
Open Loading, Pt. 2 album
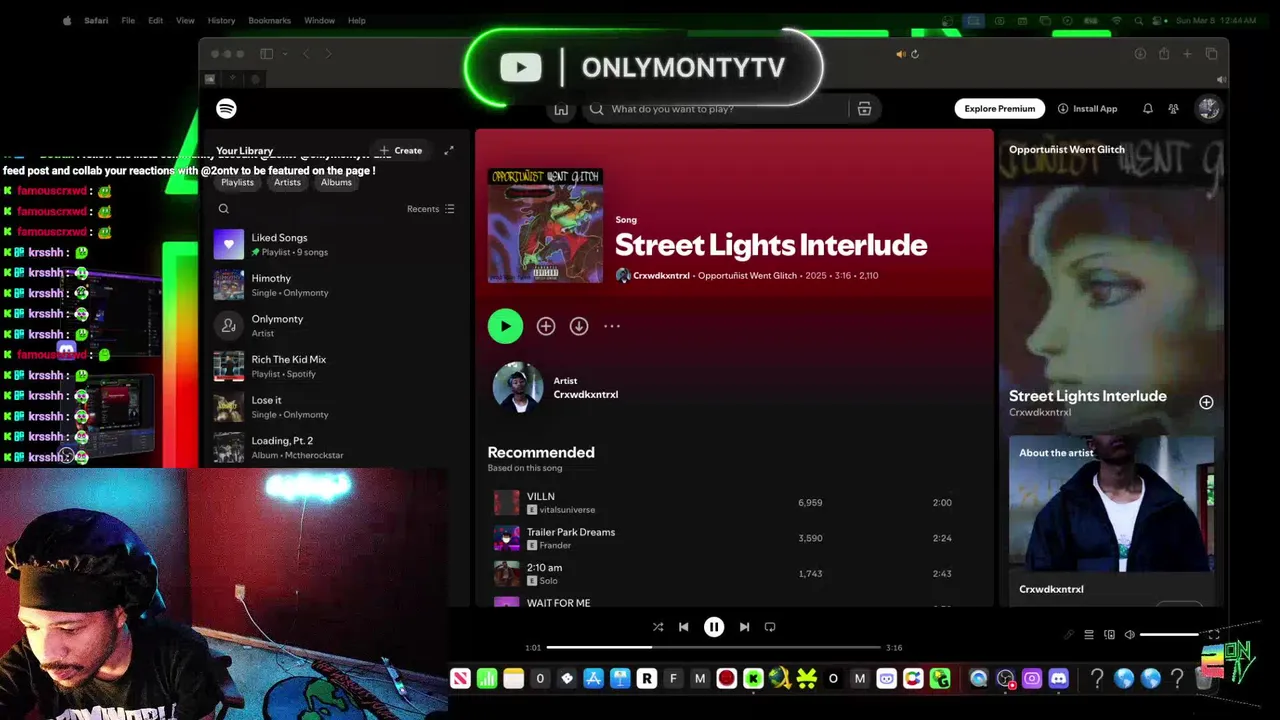point(335,447)
